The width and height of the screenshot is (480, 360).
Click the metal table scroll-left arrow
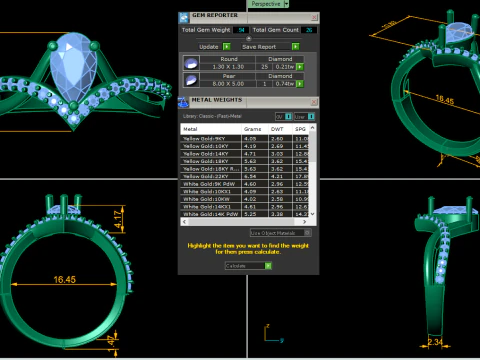coord(184,222)
